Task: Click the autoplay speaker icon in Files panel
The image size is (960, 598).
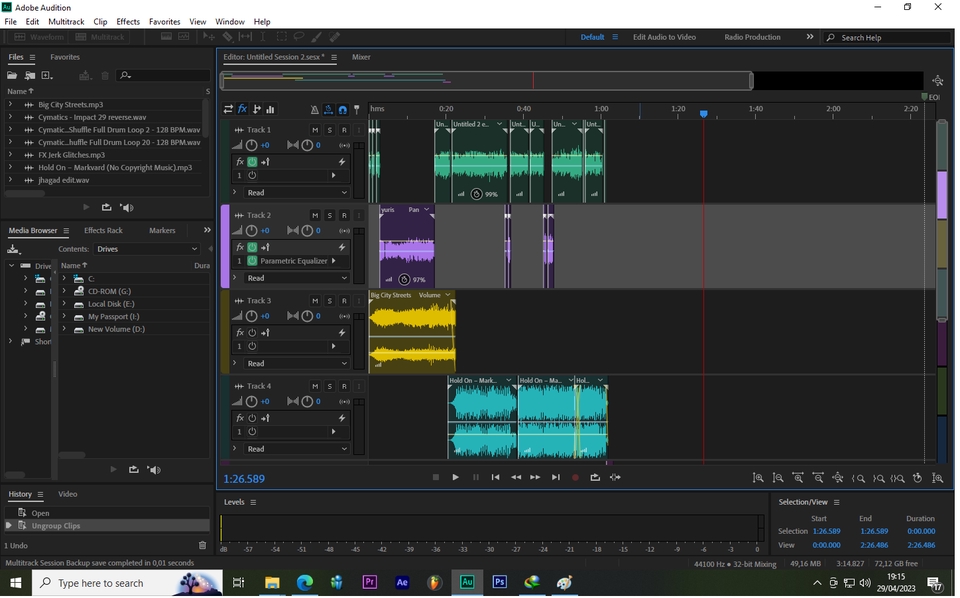Action: 127,207
